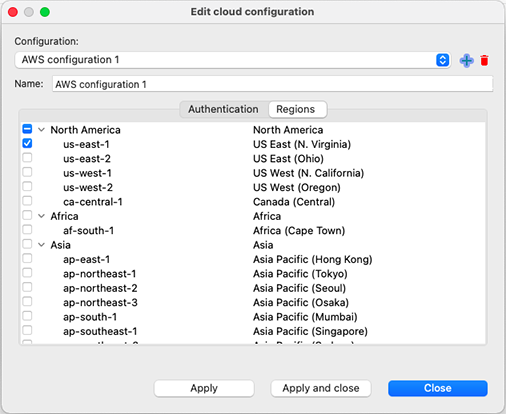Screen dimensions: 506x414
Task: Select the ca-central-1 tree item
Action: pyautogui.click(x=93, y=202)
